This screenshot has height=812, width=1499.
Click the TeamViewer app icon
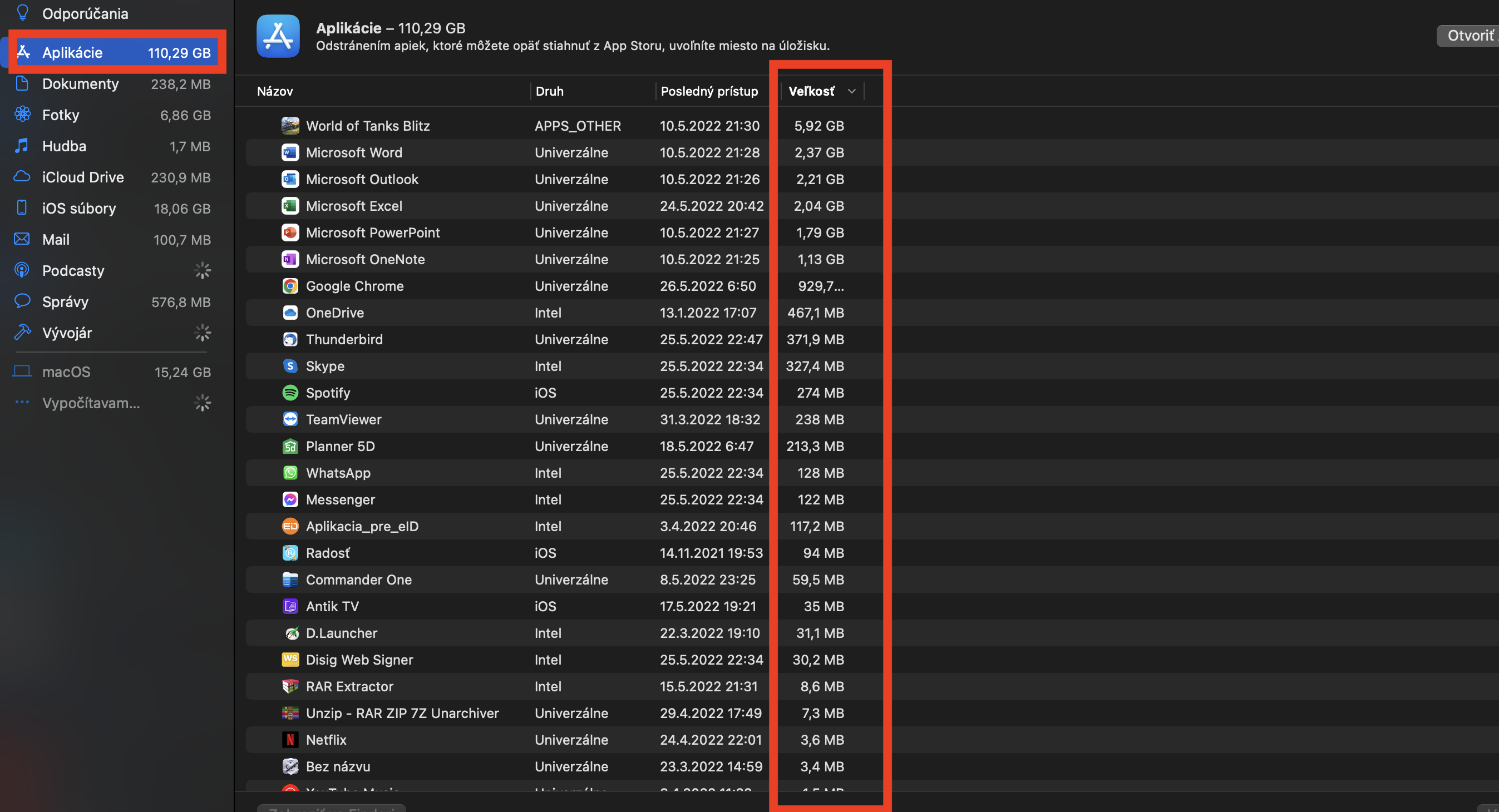click(x=290, y=419)
